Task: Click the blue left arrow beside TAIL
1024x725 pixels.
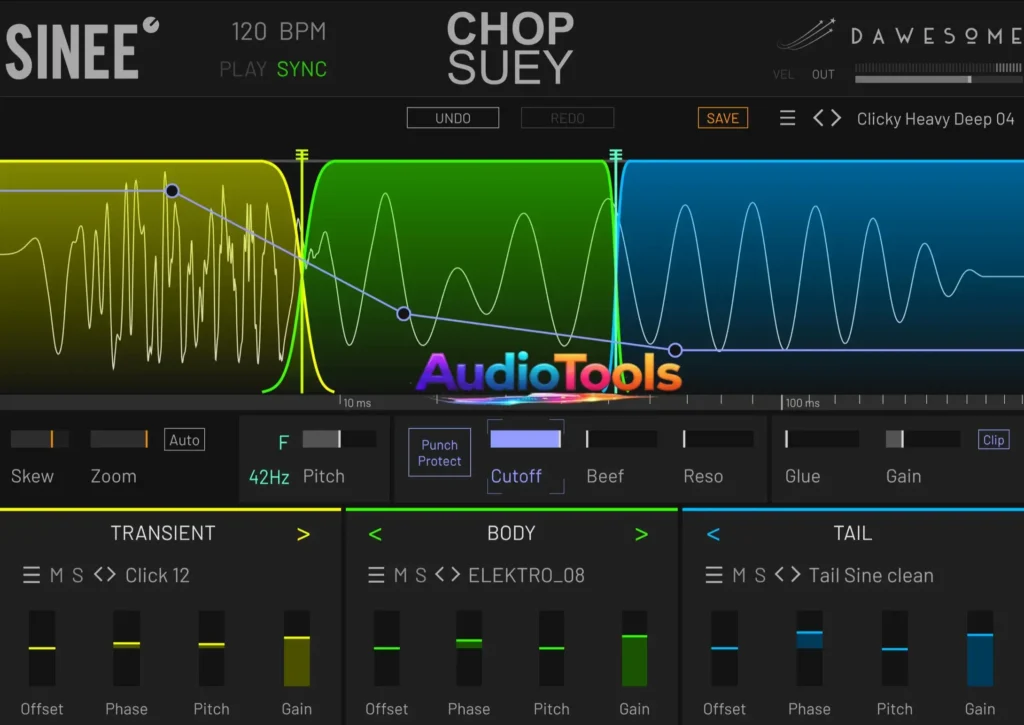Action: click(713, 534)
